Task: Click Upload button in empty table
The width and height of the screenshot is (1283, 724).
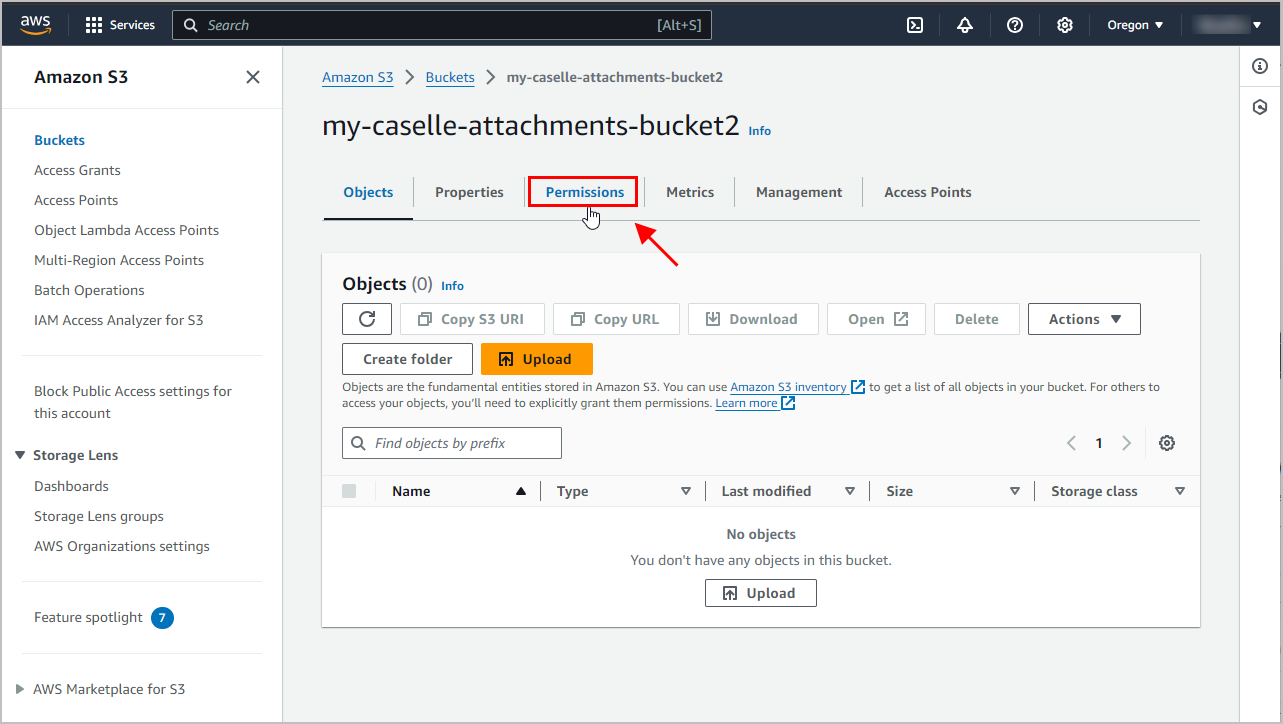Action: click(761, 593)
